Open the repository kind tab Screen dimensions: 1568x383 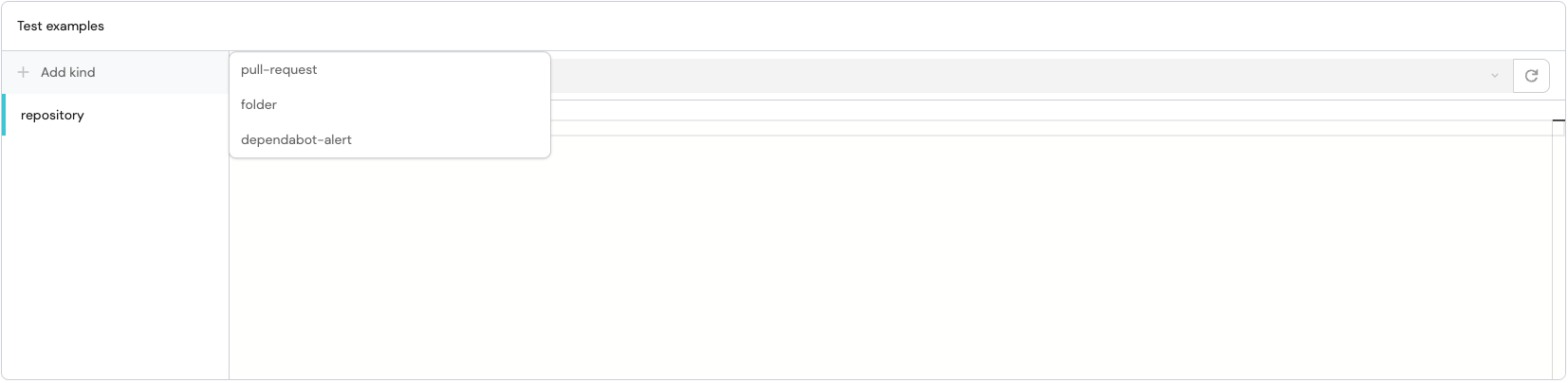click(53, 116)
